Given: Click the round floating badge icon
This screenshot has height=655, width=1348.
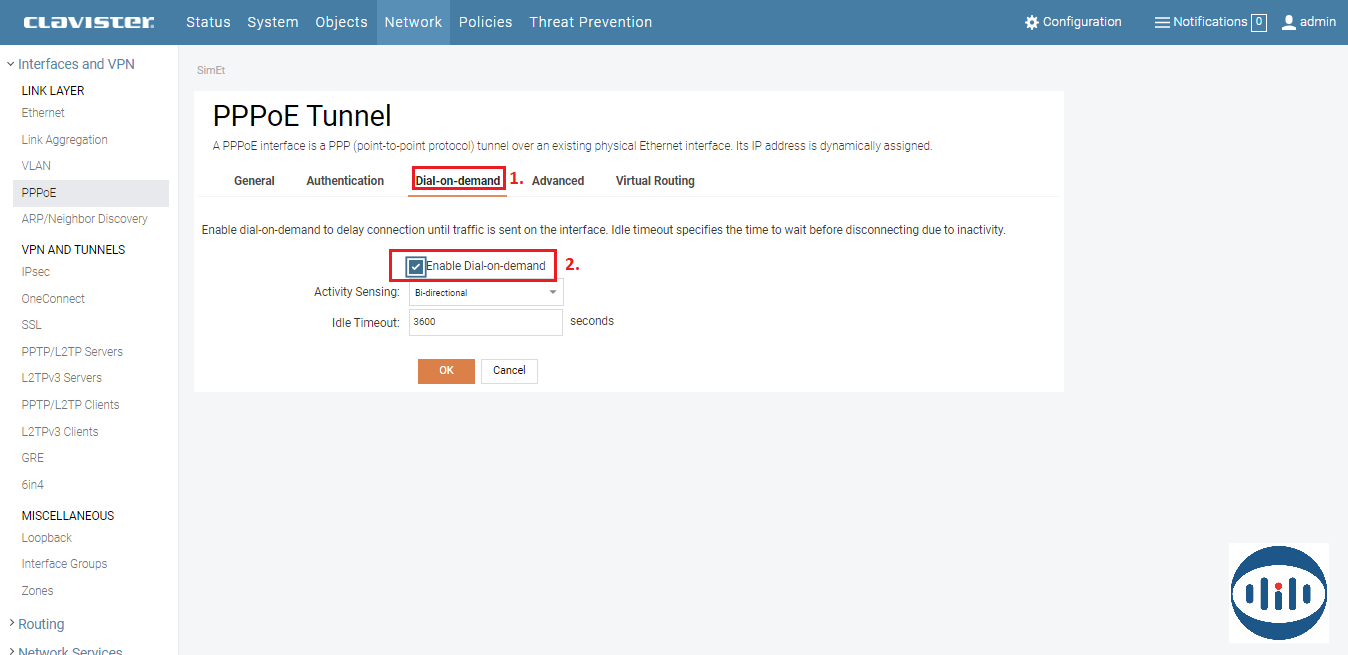Looking at the screenshot, I should pyautogui.click(x=1279, y=593).
